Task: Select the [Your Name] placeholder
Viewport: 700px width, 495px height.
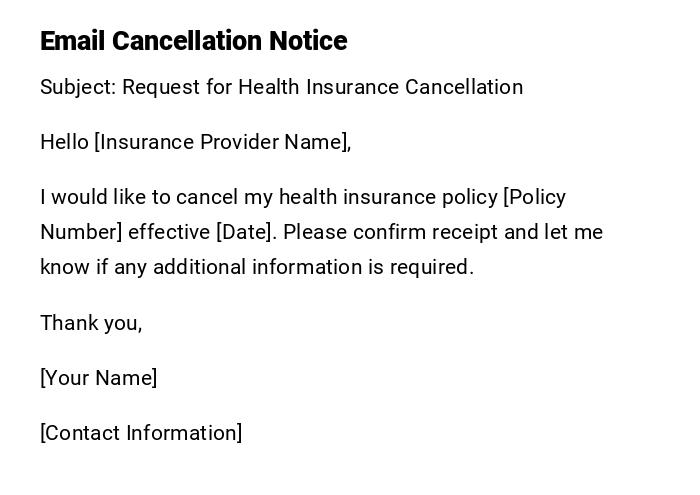Action: tap(99, 378)
